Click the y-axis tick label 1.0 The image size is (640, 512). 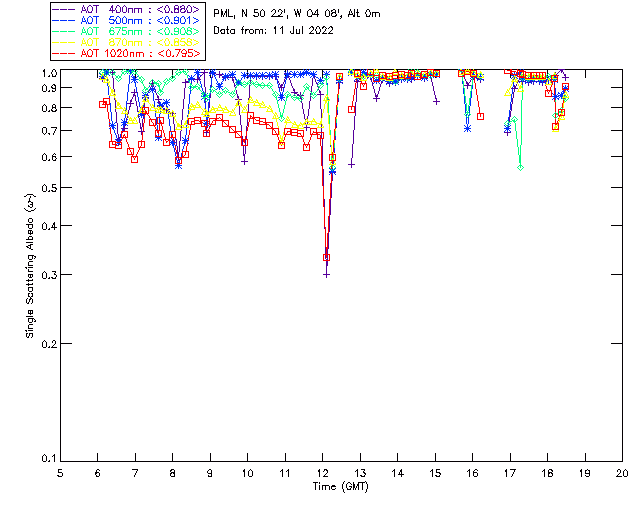[49, 73]
